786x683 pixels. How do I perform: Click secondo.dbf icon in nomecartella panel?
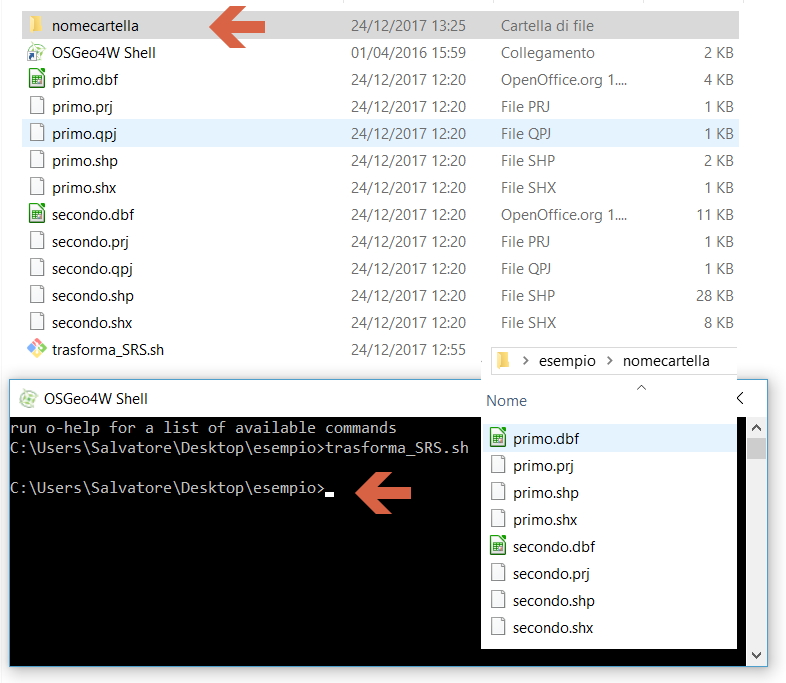tap(498, 546)
